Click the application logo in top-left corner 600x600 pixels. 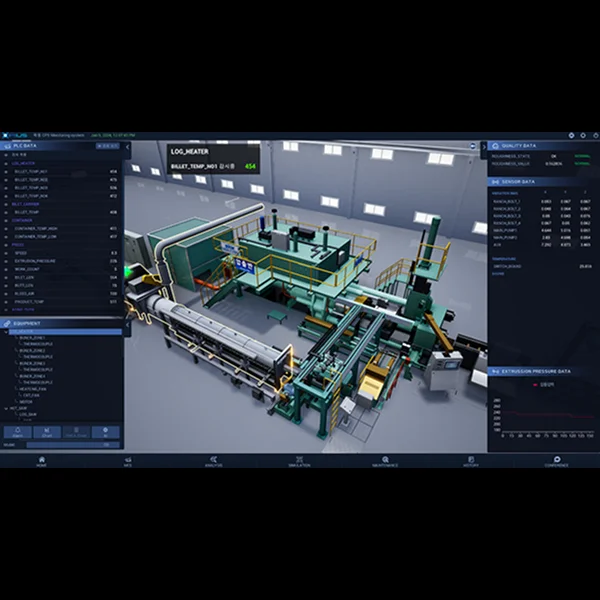tap(15, 135)
